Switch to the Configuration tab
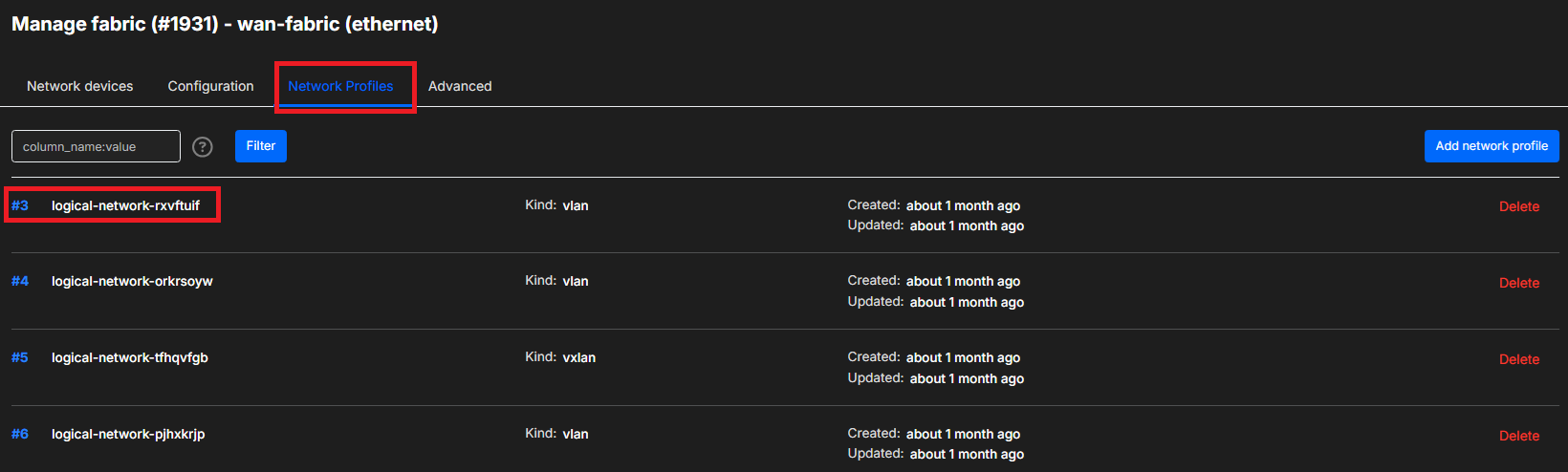The height and width of the screenshot is (472, 1568). tap(210, 86)
